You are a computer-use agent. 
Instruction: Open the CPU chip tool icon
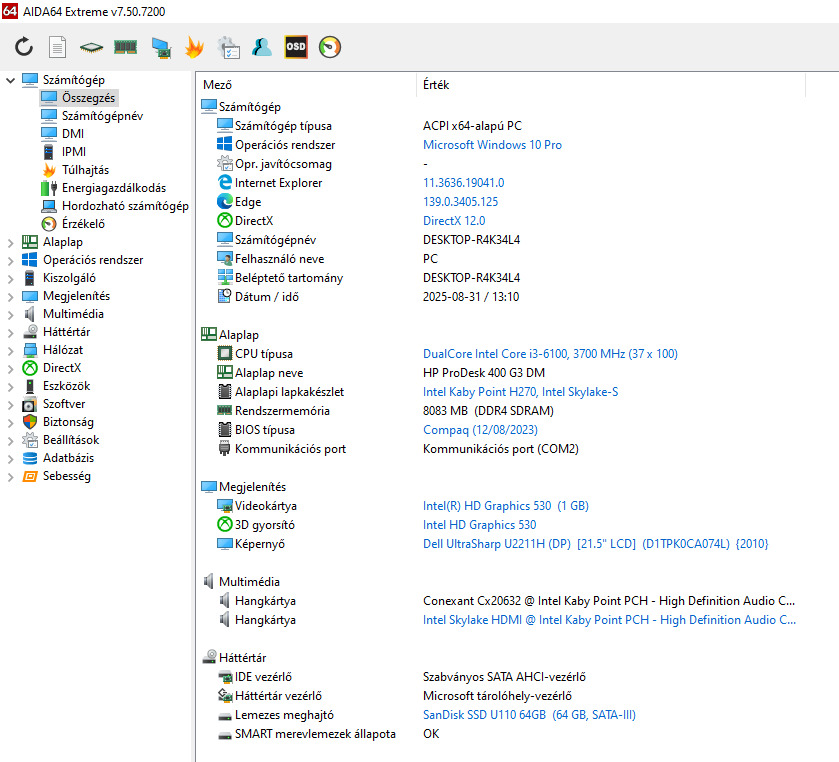pyautogui.click(x=91, y=48)
